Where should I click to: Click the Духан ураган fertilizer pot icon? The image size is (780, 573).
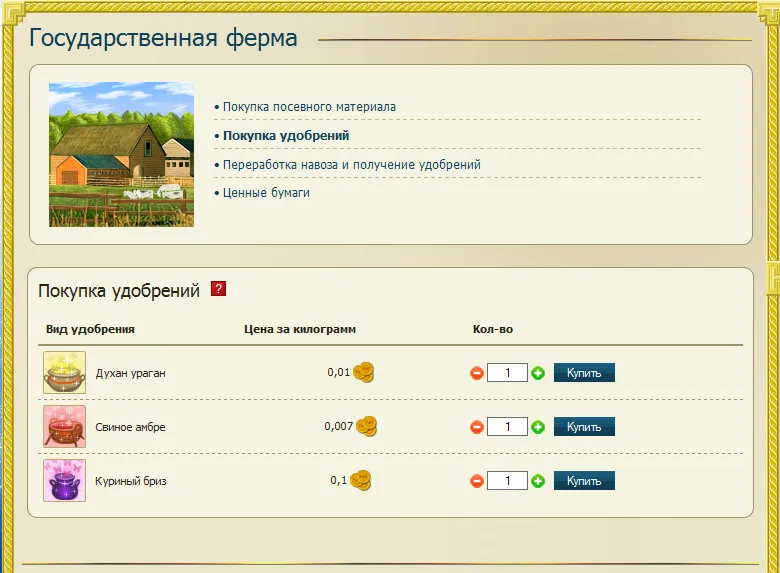pos(64,372)
